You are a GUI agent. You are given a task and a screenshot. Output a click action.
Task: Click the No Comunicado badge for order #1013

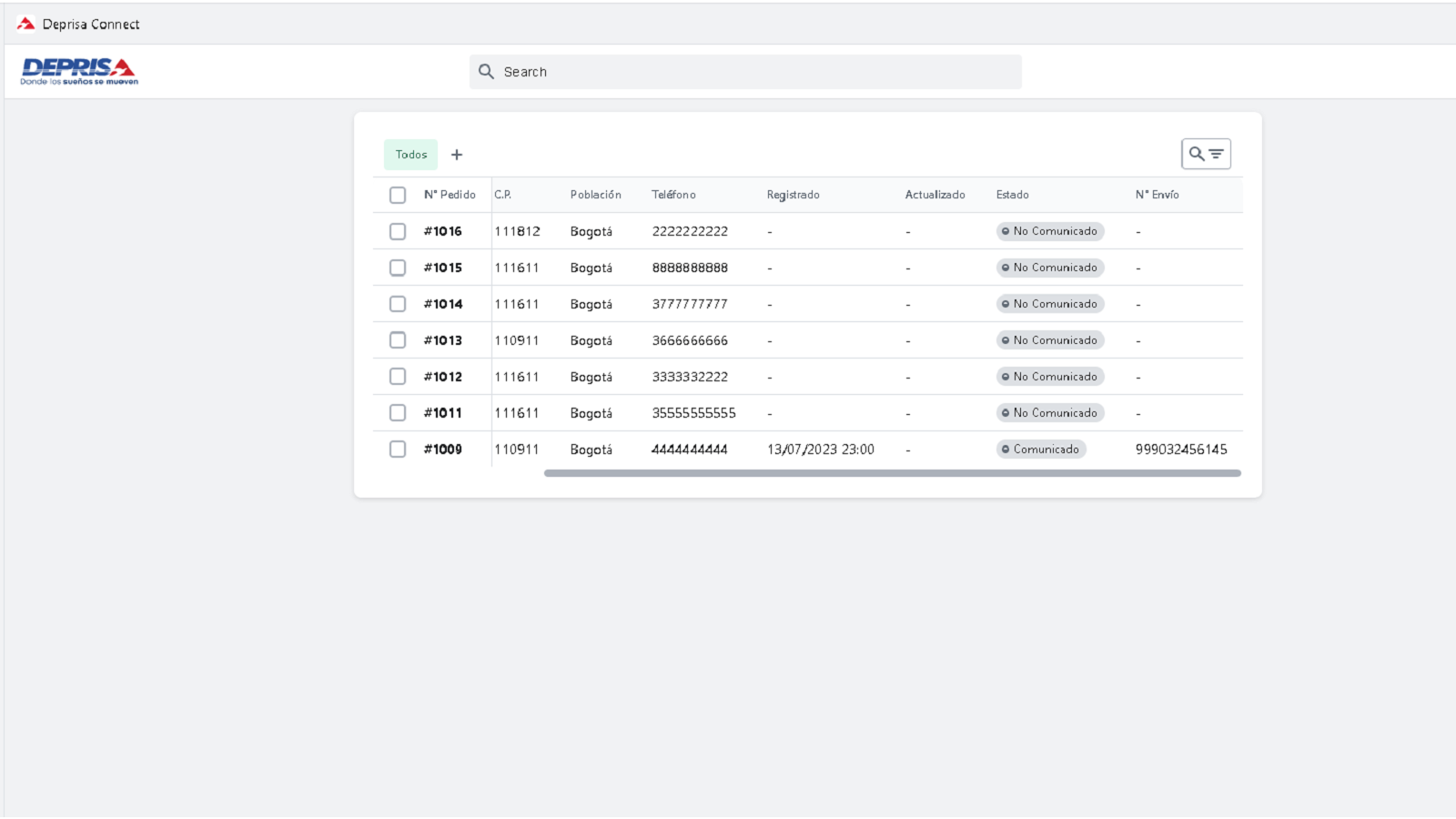1049,339
